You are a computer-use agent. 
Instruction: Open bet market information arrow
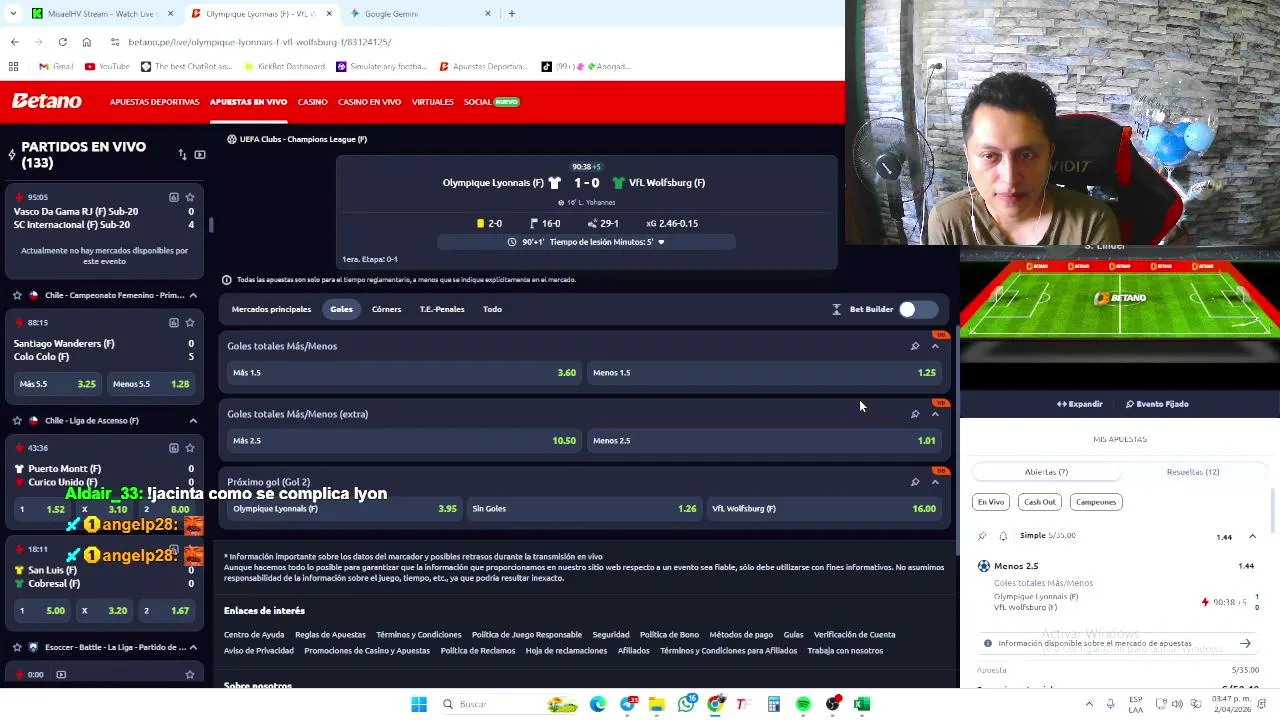coord(1245,644)
